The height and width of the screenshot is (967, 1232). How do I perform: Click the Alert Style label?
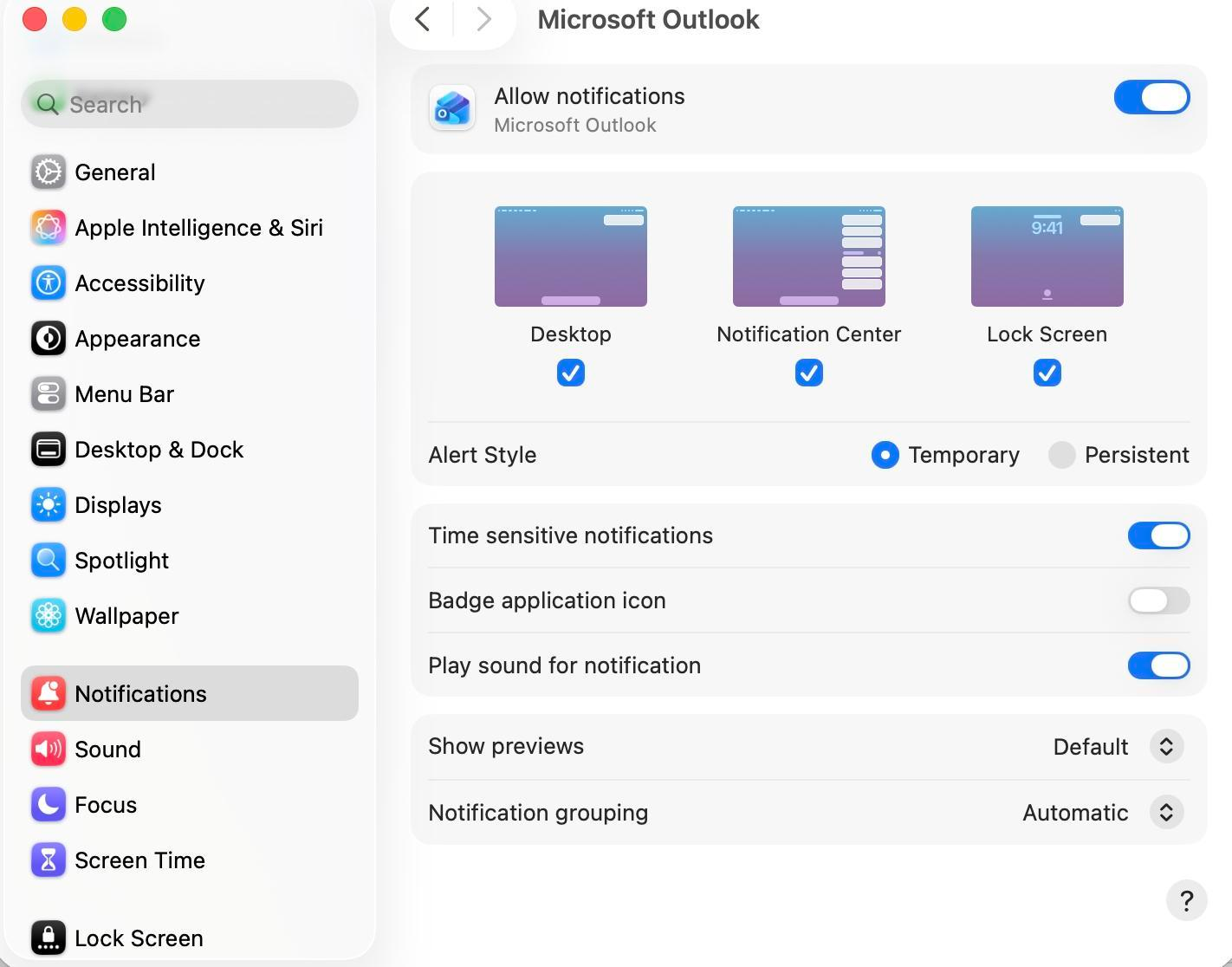pos(483,455)
